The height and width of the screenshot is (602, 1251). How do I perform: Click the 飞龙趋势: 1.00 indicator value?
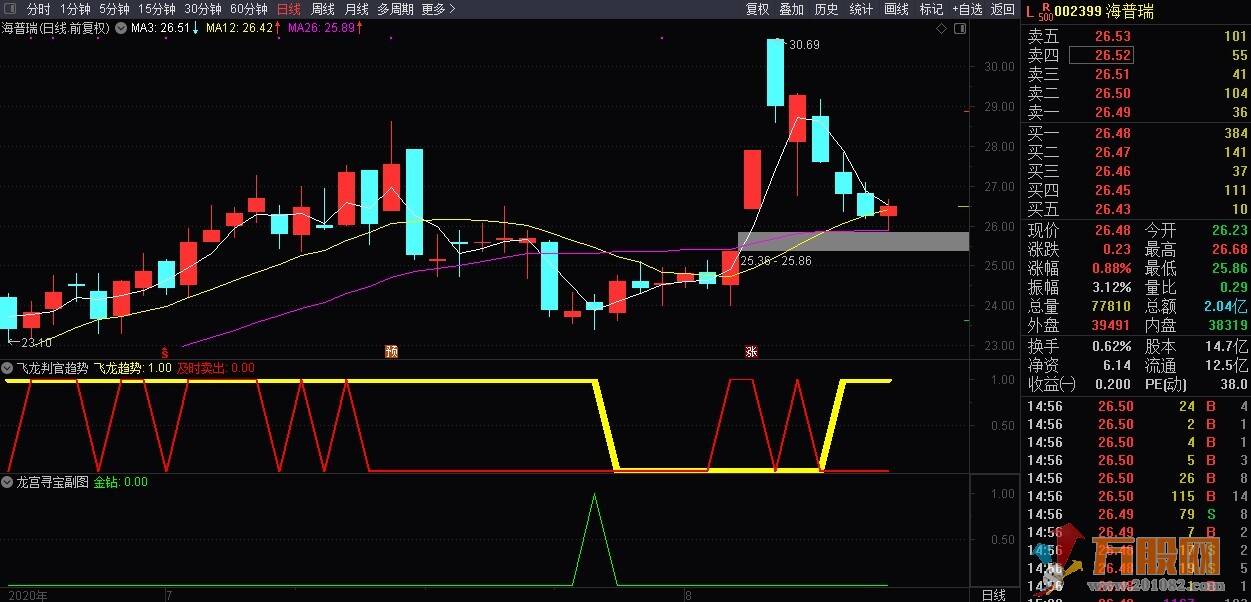point(135,368)
